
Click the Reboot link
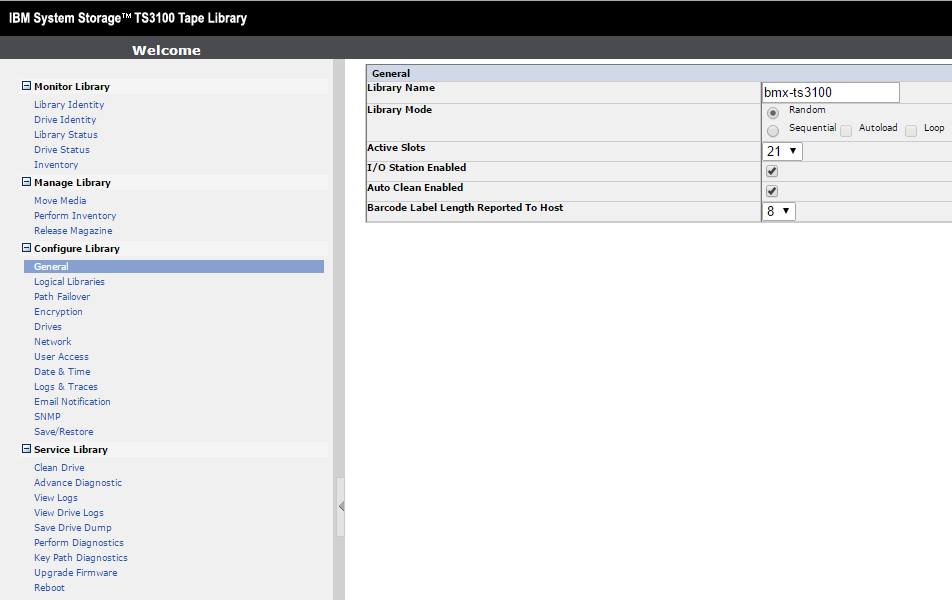tap(49, 588)
